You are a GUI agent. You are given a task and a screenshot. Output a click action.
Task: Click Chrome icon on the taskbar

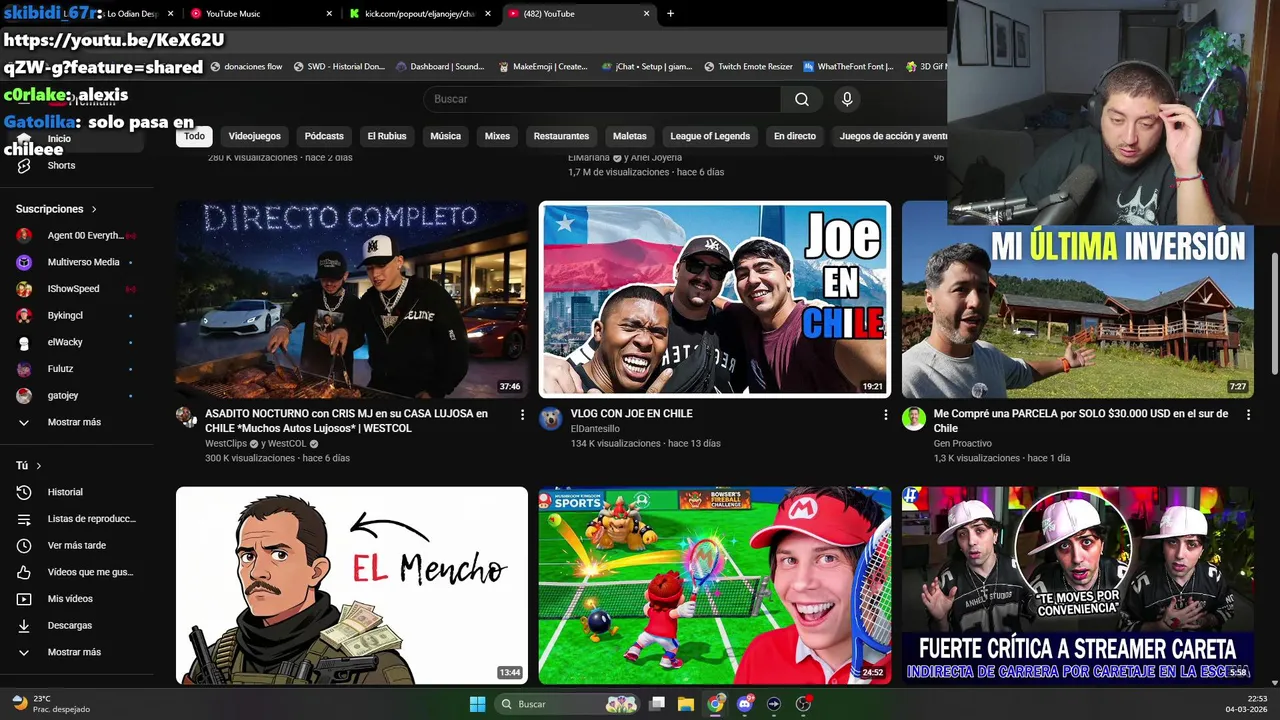(715, 704)
